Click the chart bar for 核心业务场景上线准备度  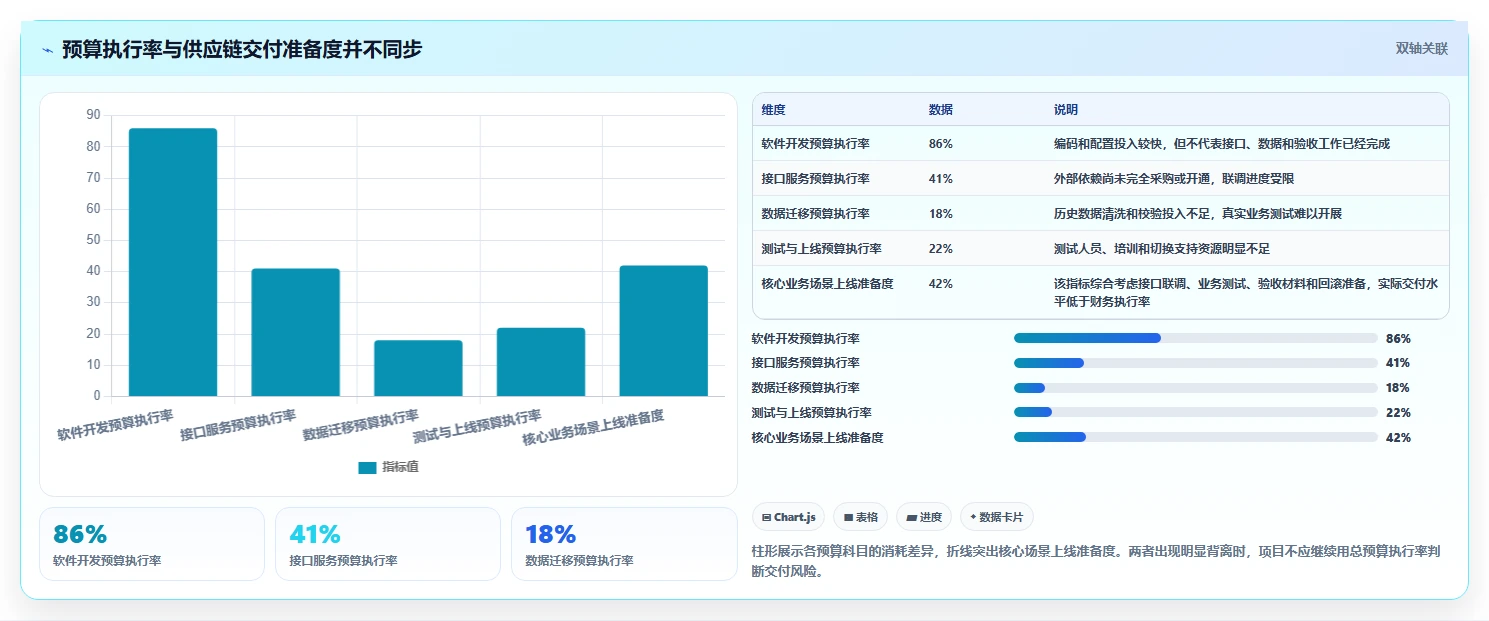click(663, 331)
